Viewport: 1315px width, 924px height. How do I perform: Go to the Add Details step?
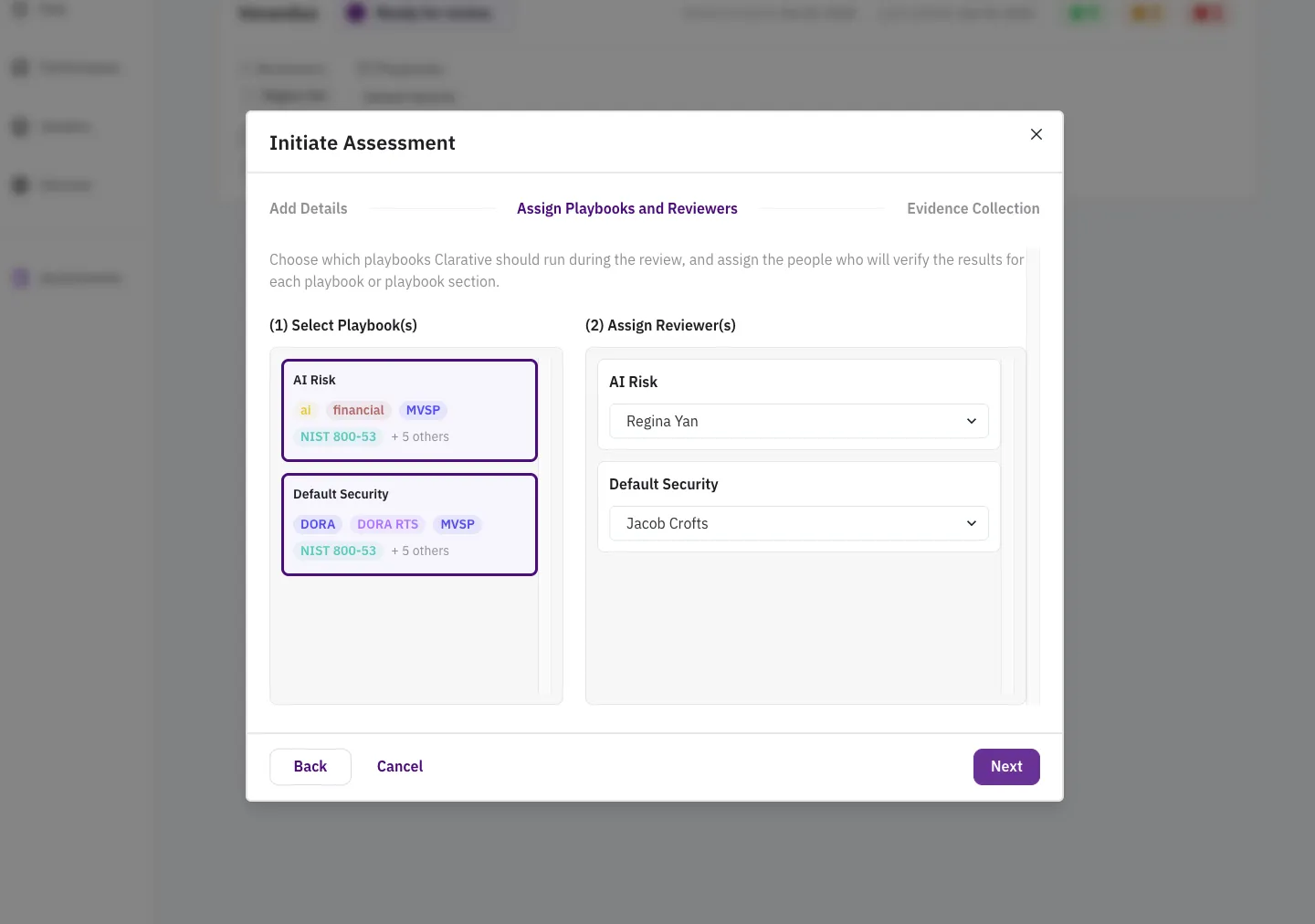tap(308, 208)
